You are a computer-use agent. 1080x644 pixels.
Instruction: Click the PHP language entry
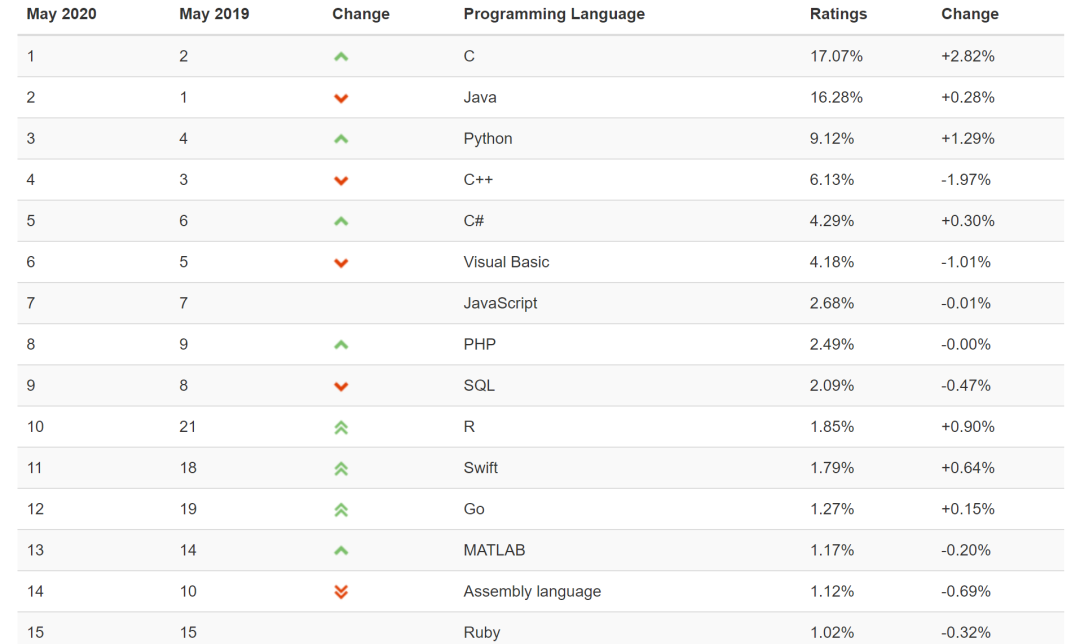[x=479, y=344]
